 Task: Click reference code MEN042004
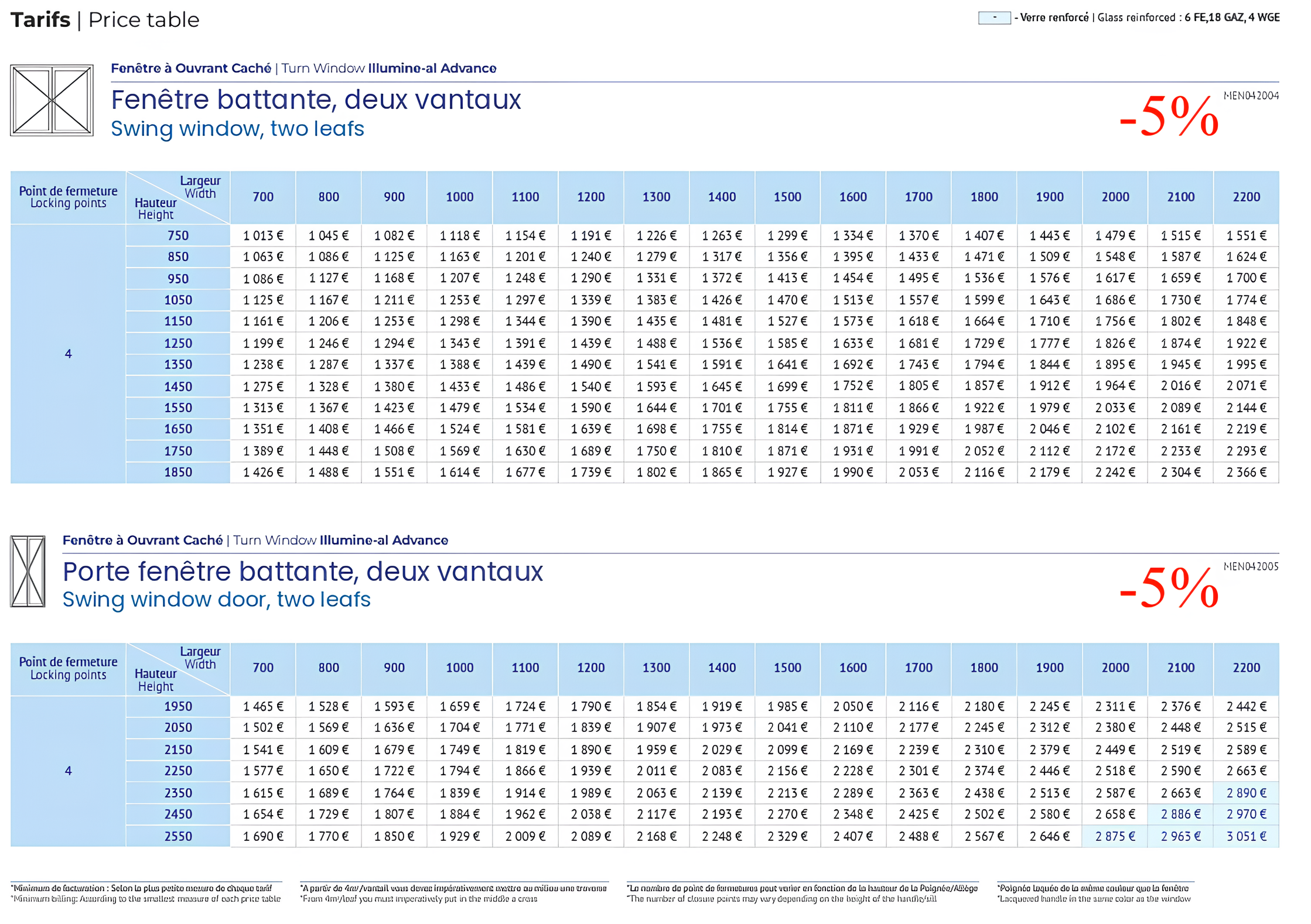1251,95
